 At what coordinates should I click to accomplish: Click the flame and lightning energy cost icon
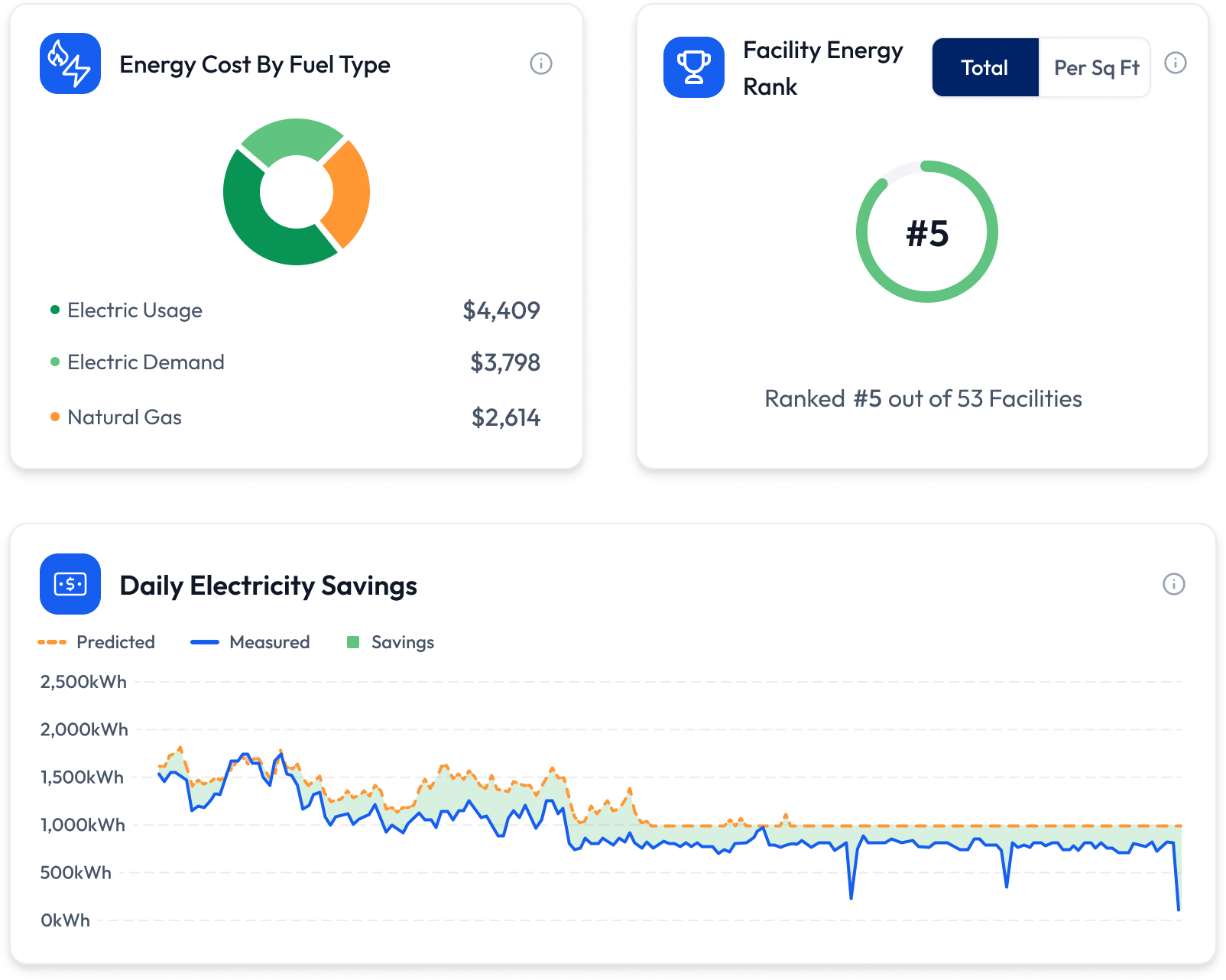[70, 63]
